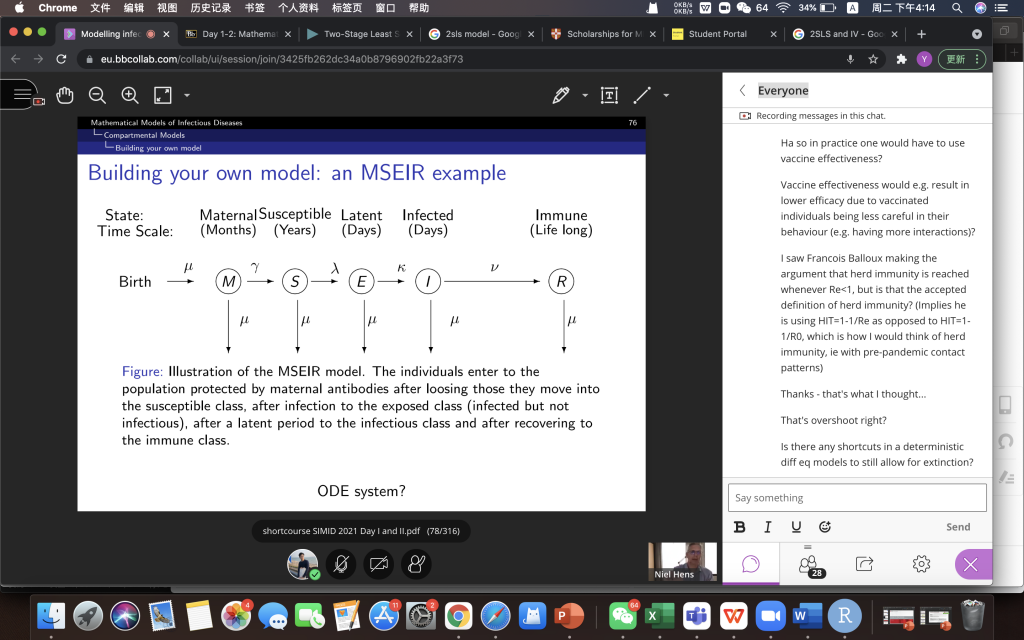Open Zoom from the Dock
The height and width of the screenshot is (640, 1024).
click(771, 616)
